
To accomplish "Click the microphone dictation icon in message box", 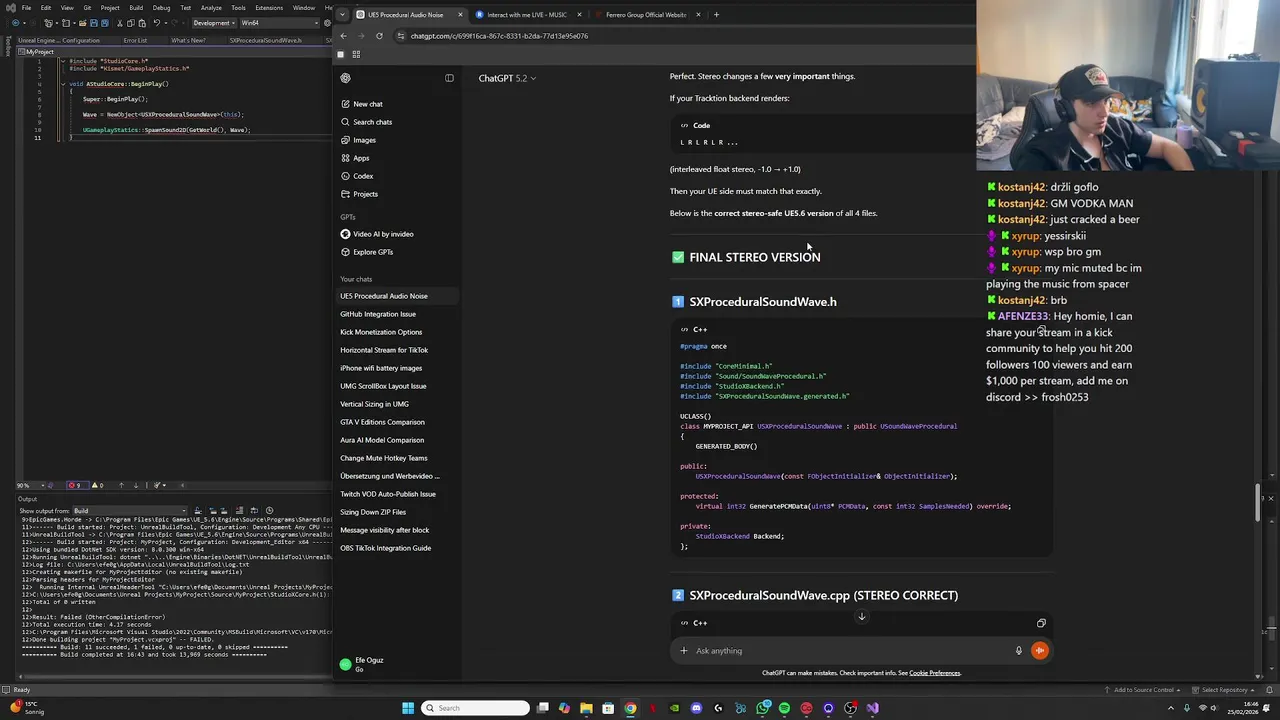I will (1019, 651).
